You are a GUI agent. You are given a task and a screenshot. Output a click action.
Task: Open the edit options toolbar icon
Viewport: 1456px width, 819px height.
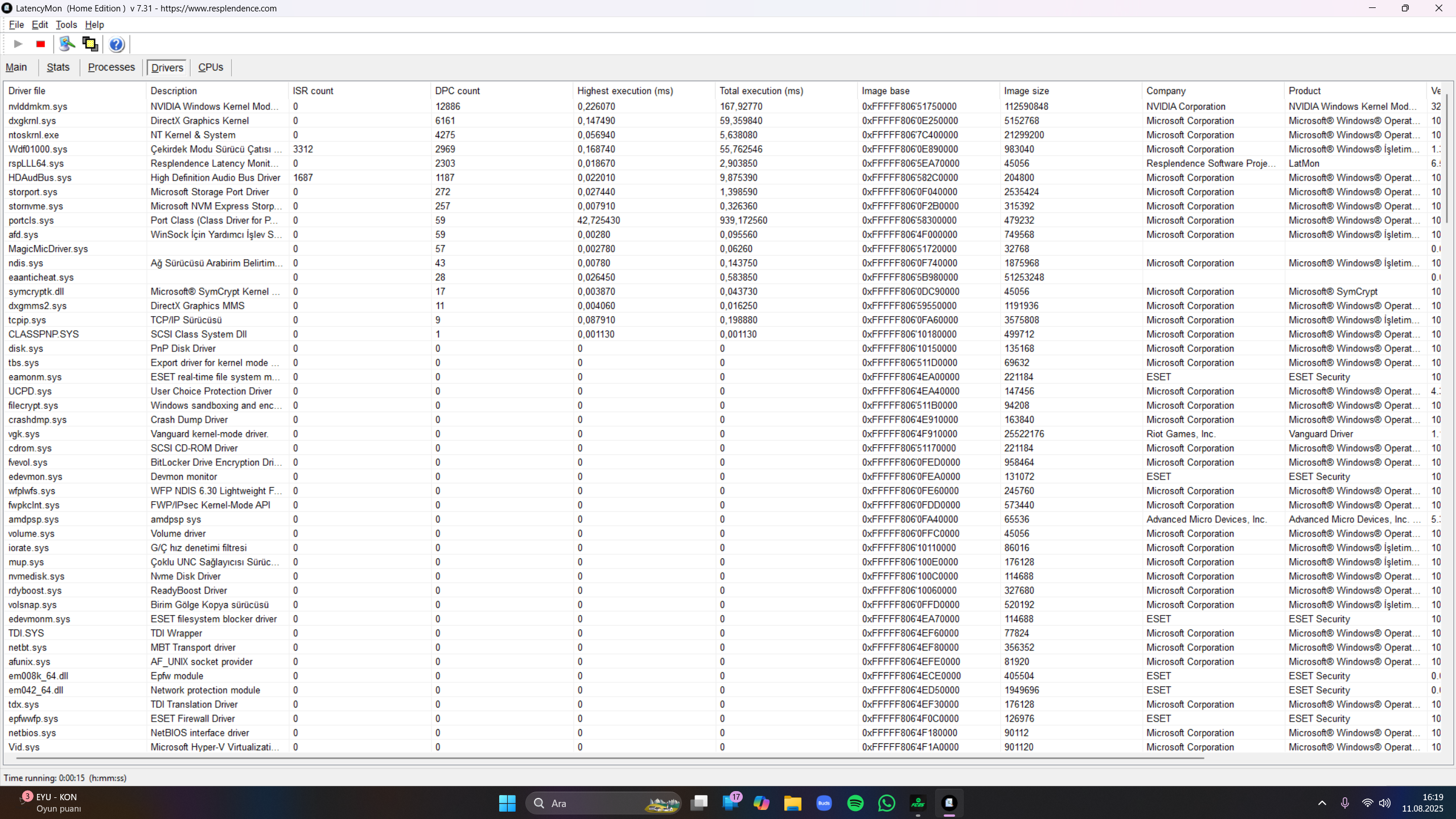click(x=67, y=44)
